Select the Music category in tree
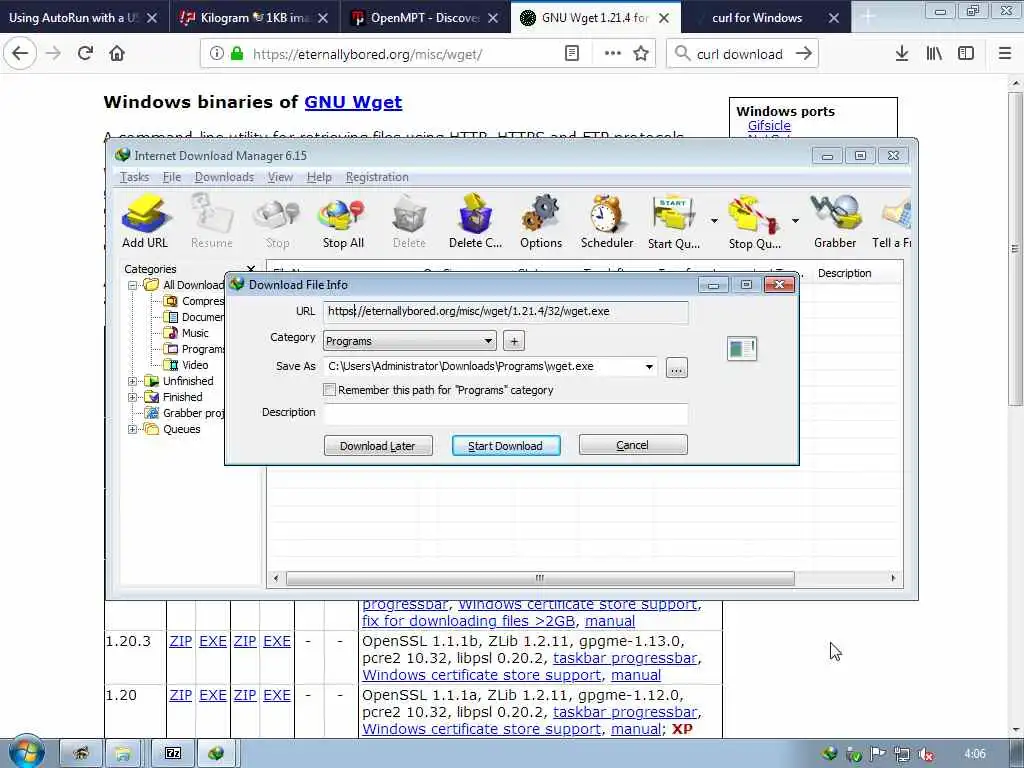The width and height of the screenshot is (1024, 768). tap(195, 333)
